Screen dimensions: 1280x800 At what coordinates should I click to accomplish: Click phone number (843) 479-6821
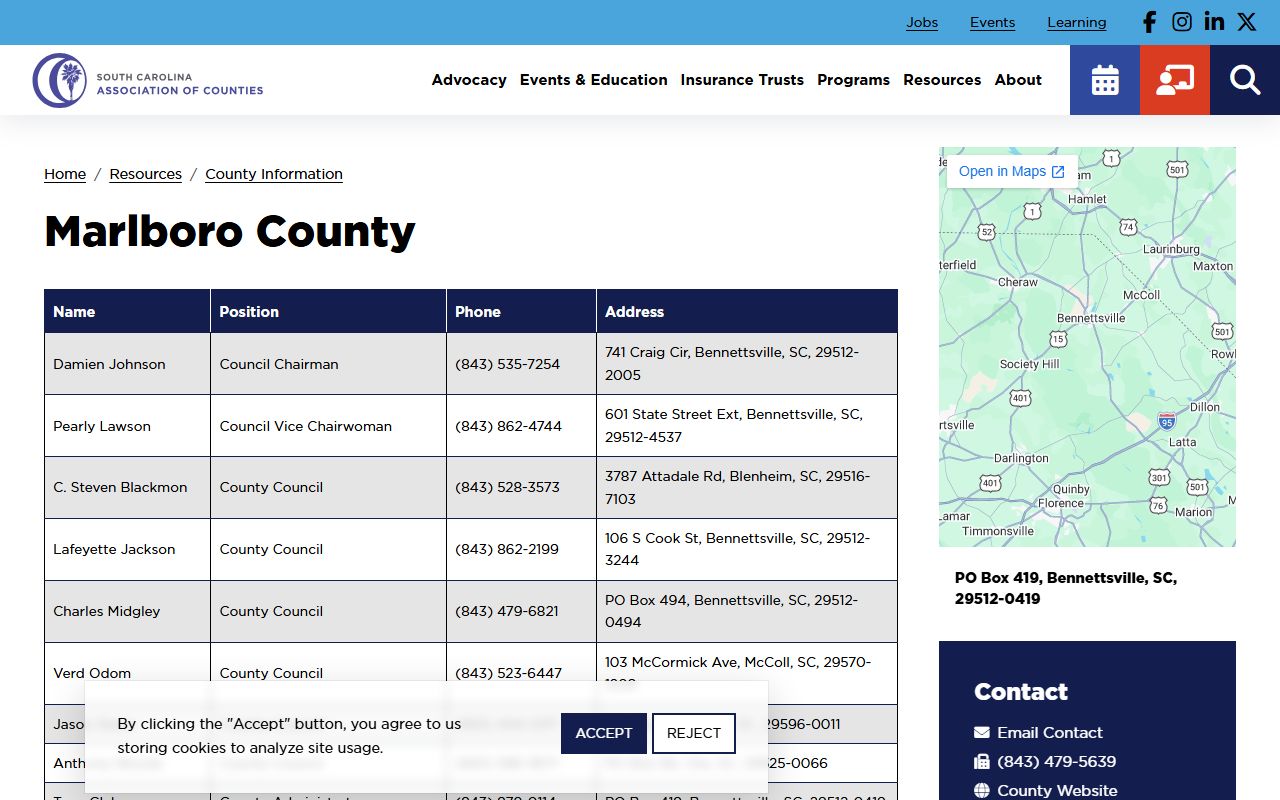pyautogui.click(x=506, y=611)
